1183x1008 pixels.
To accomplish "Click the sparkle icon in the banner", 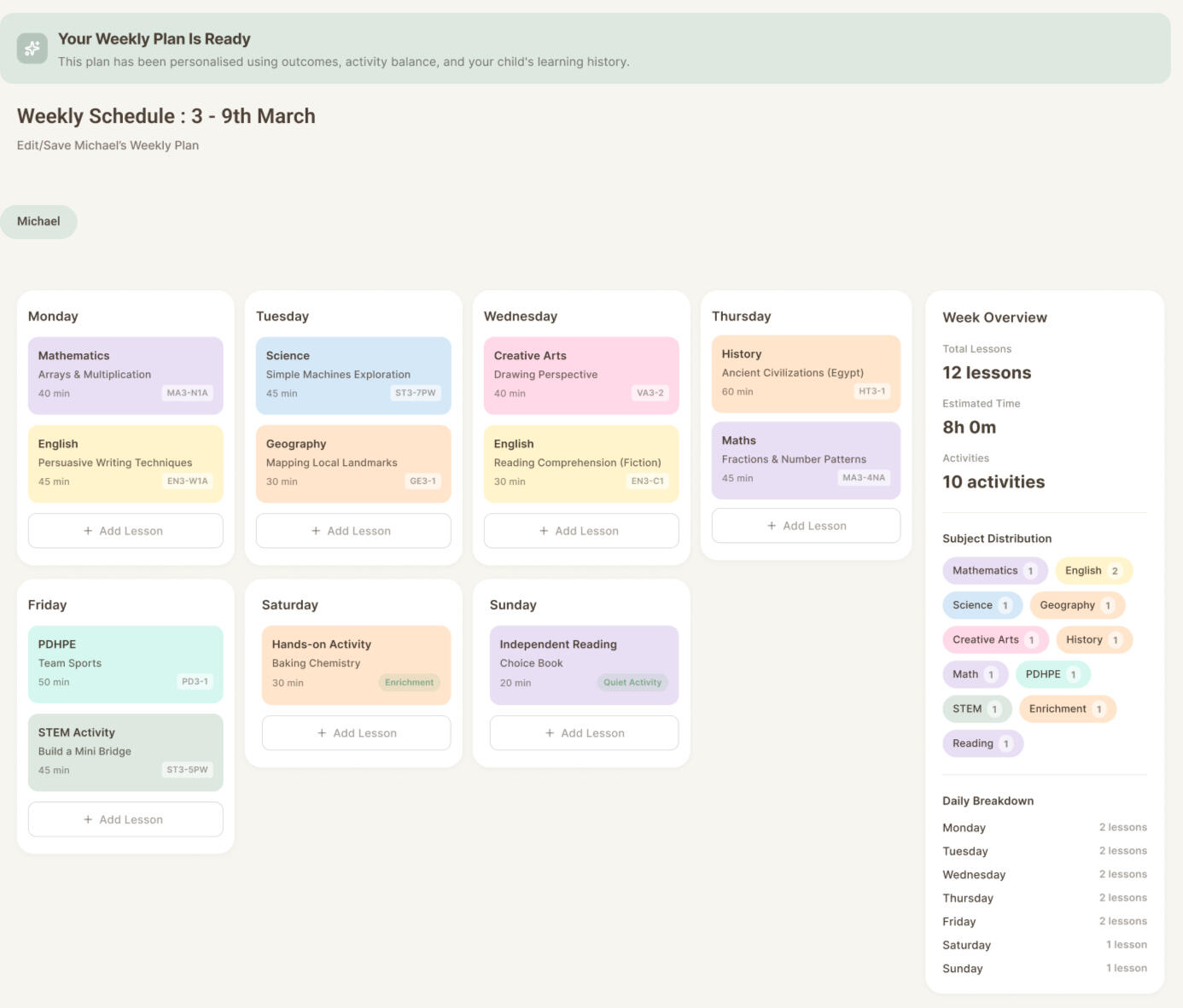I will 32,49.
